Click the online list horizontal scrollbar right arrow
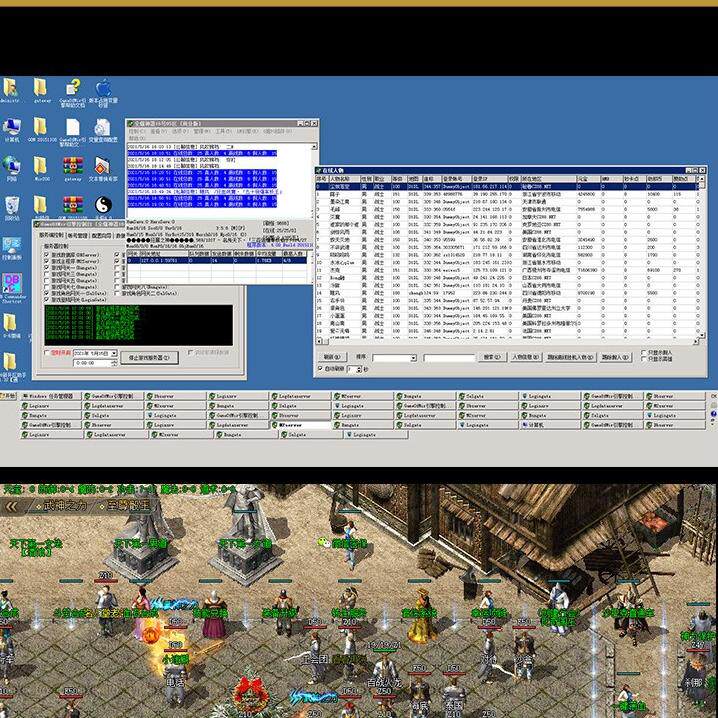 click(x=696, y=341)
